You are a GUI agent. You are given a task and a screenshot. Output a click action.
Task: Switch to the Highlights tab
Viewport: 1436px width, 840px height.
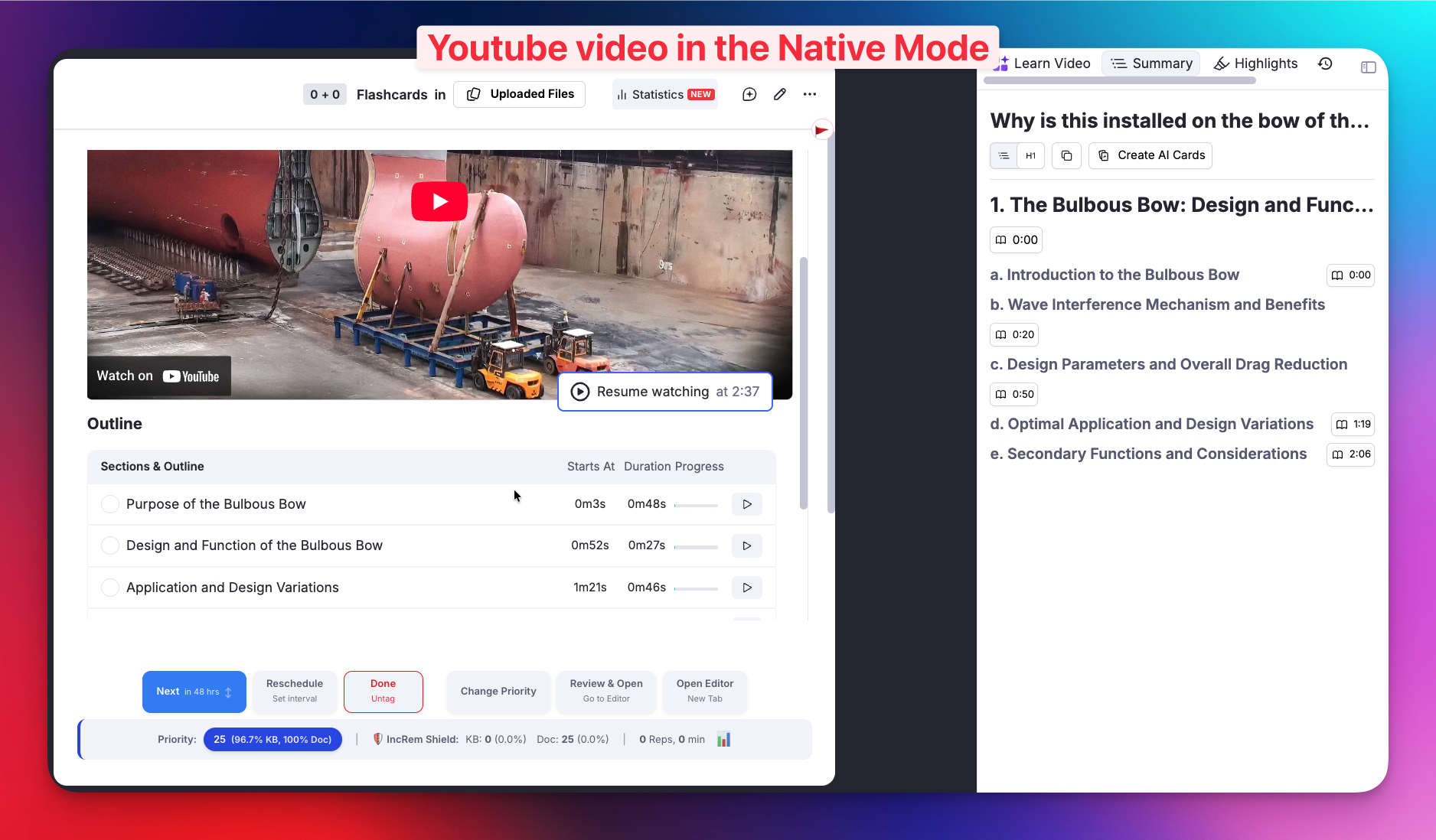tap(1255, 63)
